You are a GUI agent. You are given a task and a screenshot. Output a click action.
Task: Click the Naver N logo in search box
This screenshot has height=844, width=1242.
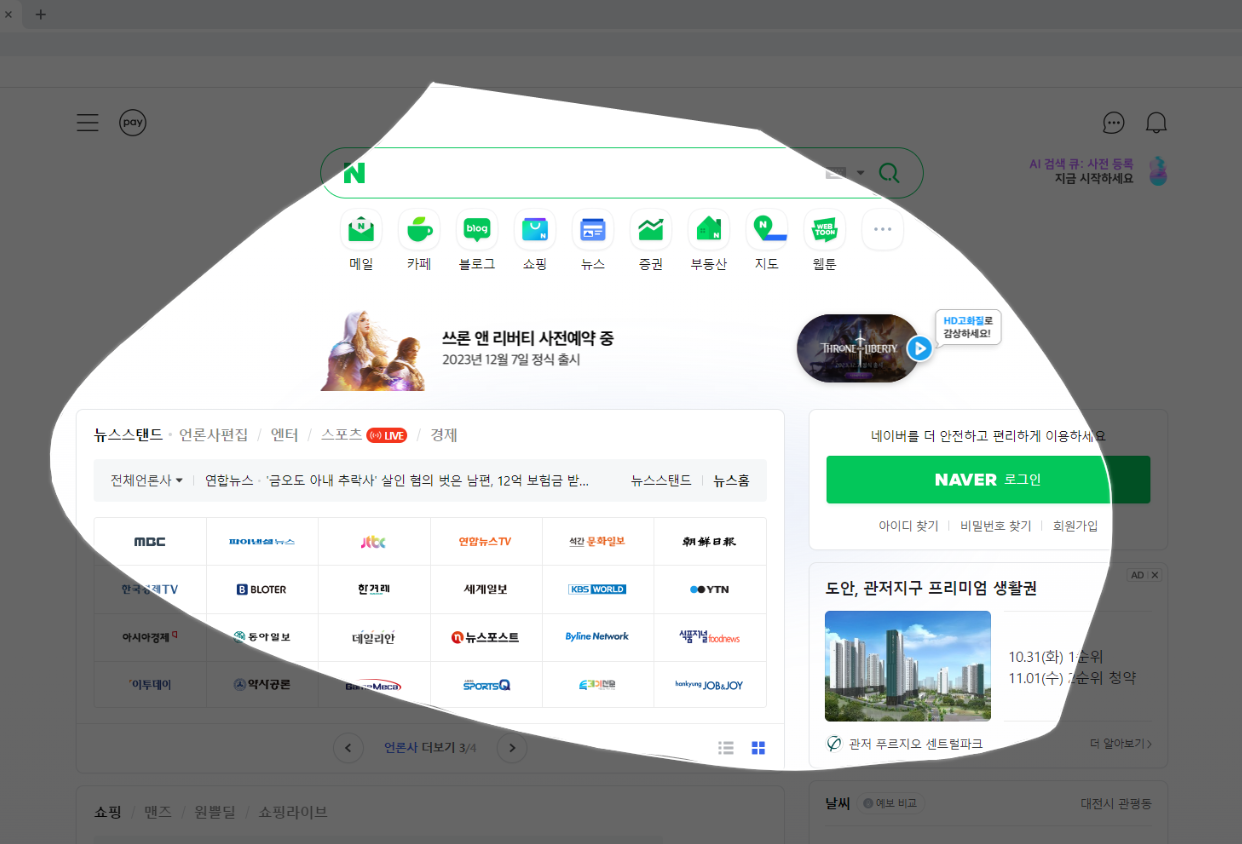(354, 173)
